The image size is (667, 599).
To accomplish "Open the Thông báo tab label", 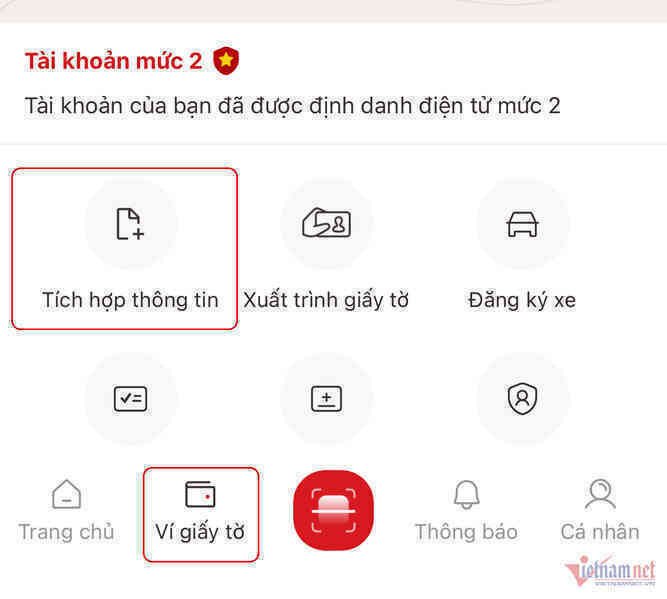I will (466, 532).
